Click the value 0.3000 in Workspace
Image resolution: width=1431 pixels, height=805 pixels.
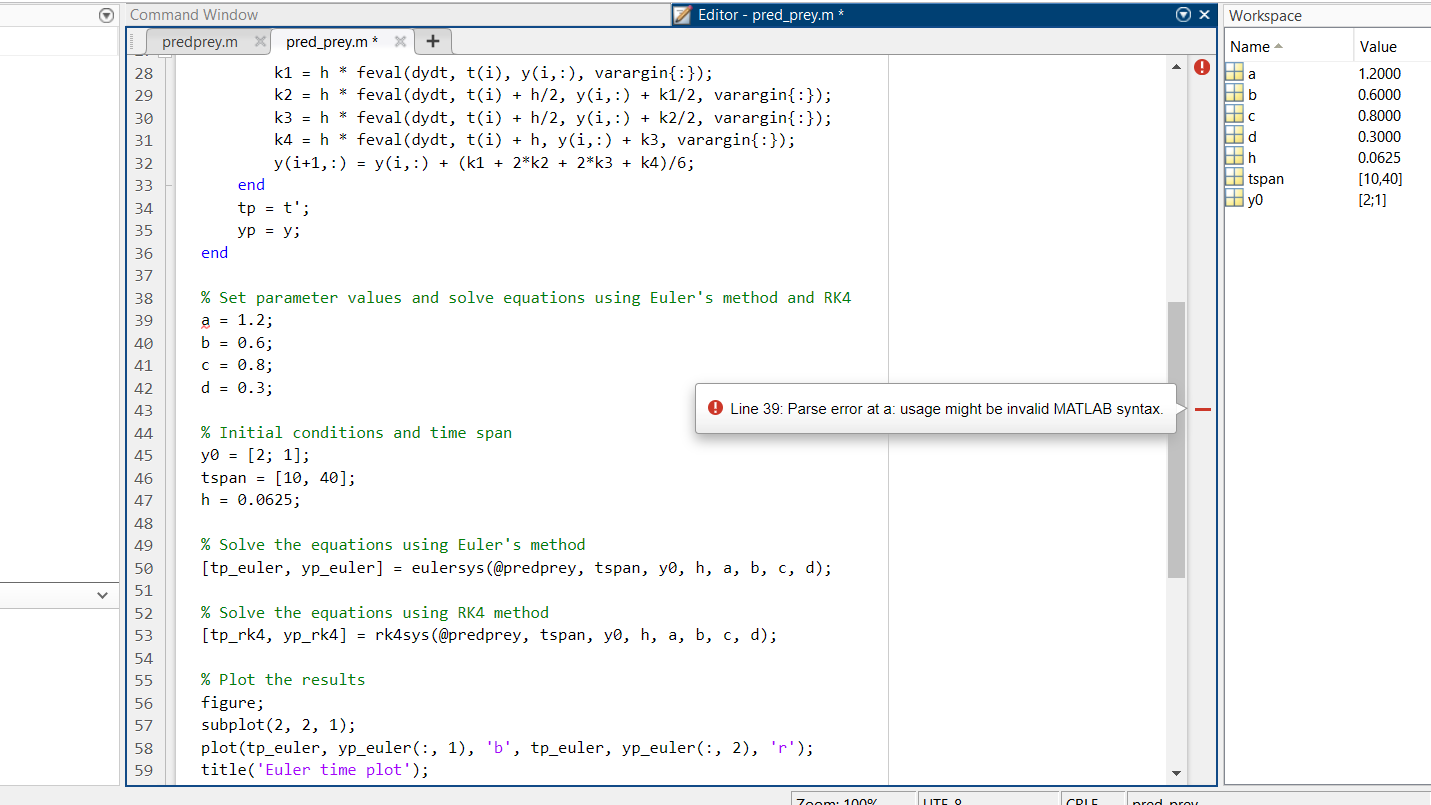tap(1380, 136)
